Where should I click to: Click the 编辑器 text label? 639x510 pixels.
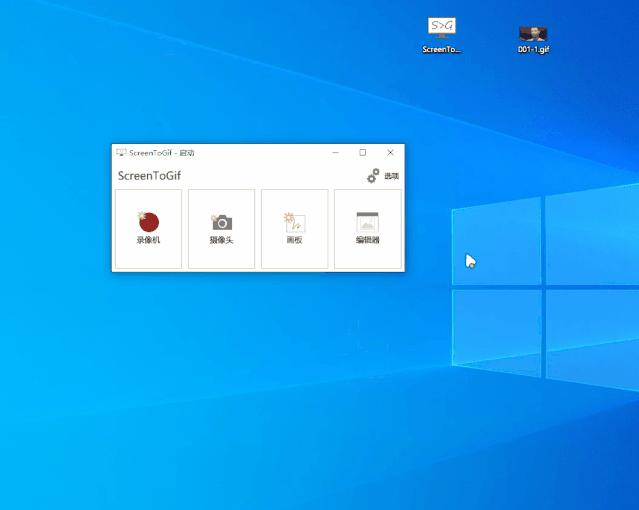(367, 241)
